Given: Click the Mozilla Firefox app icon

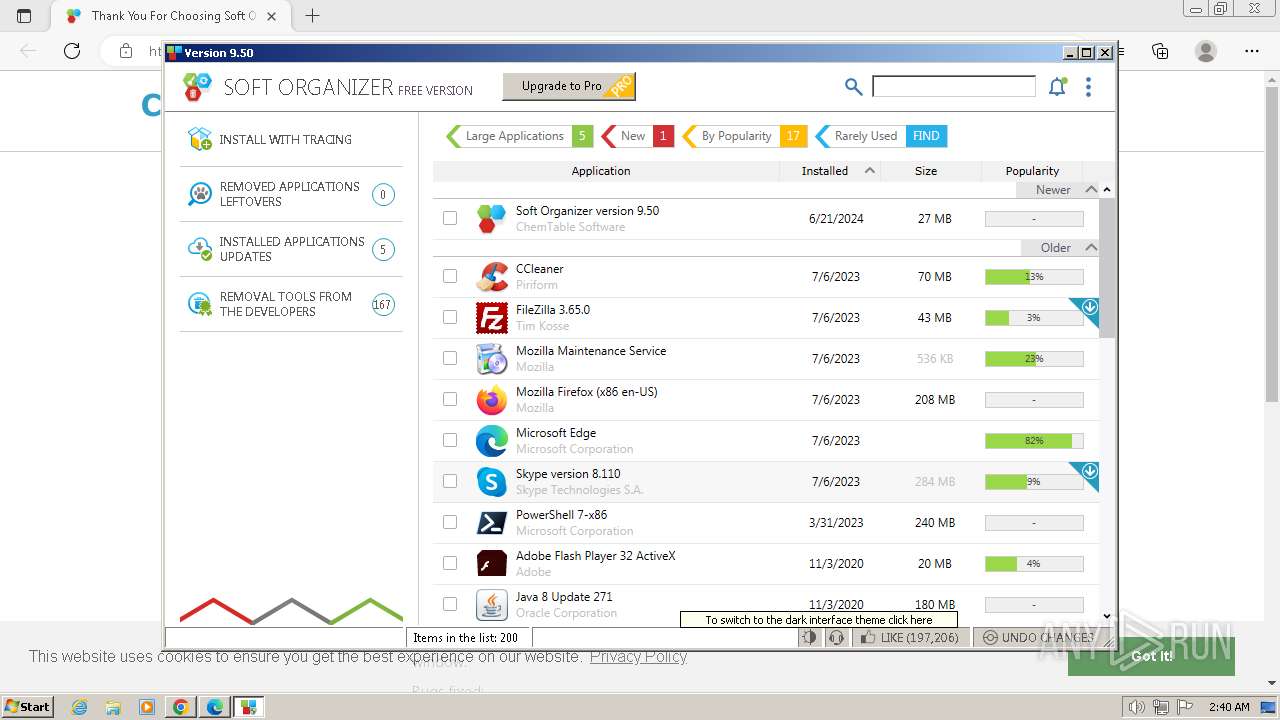Looking at the screenshot, I should pyautogui.click(x=491, y=399).
